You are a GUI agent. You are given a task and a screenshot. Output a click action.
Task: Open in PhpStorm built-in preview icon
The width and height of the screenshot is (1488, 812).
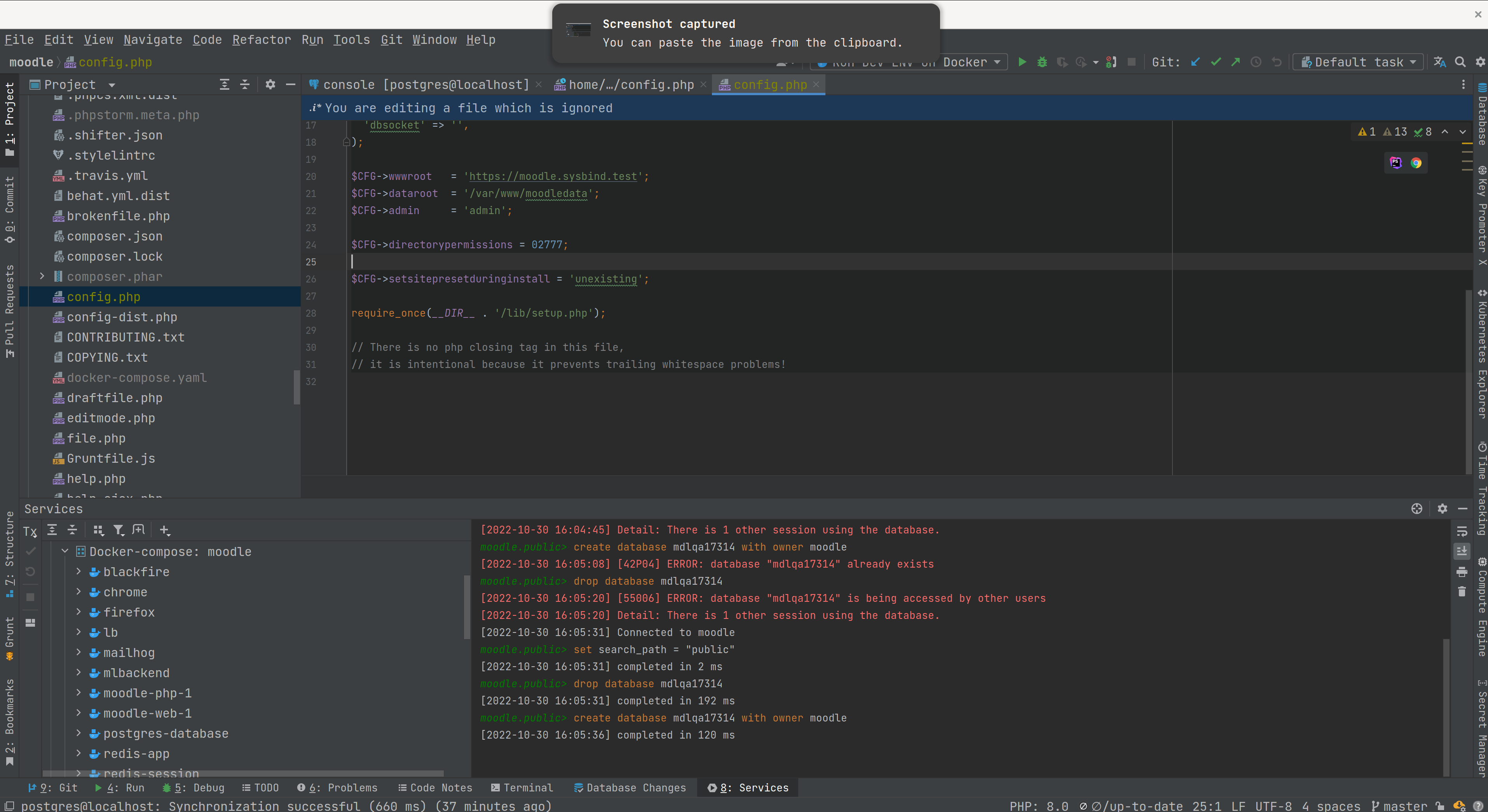[x=1396, y=163]
